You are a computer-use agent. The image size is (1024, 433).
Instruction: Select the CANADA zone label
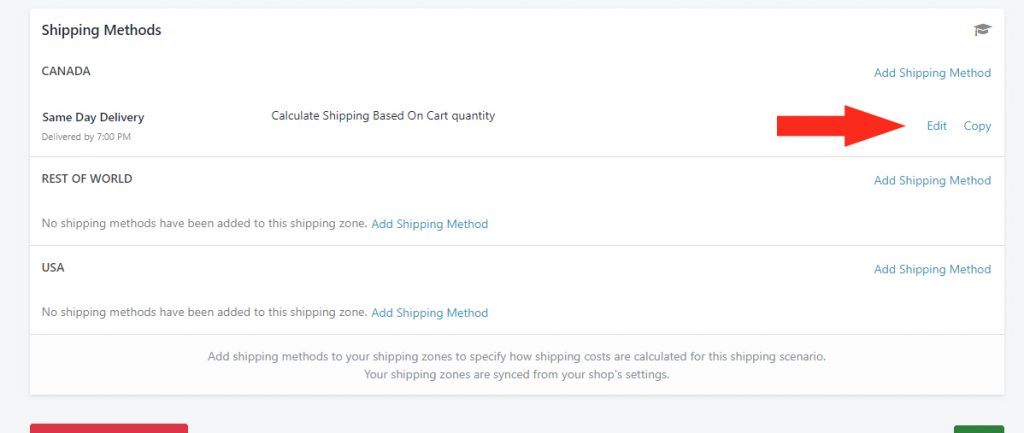66,71
